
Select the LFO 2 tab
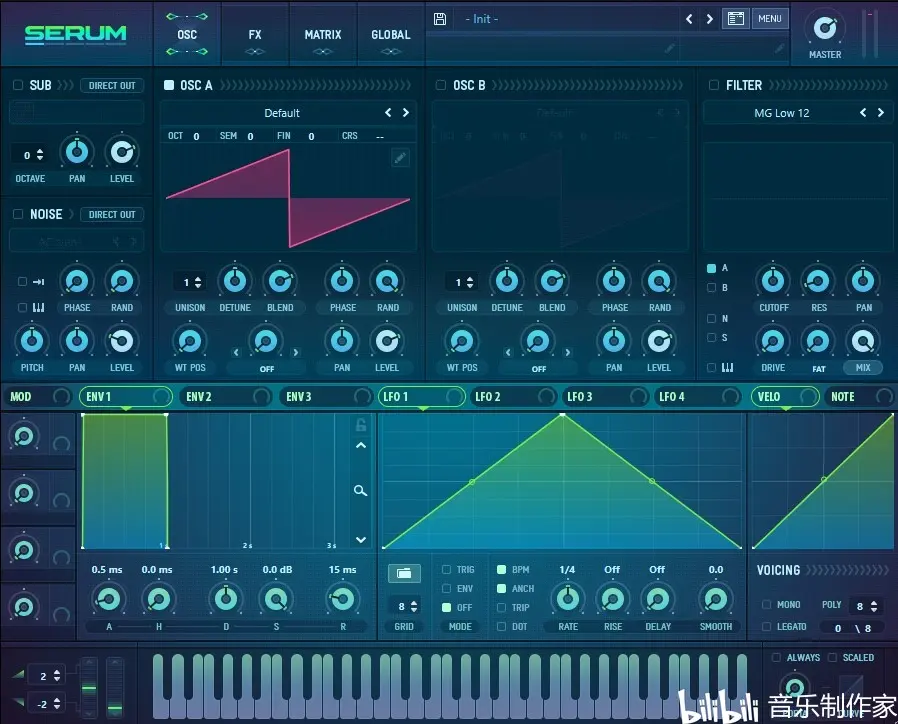tap(514, 396)
